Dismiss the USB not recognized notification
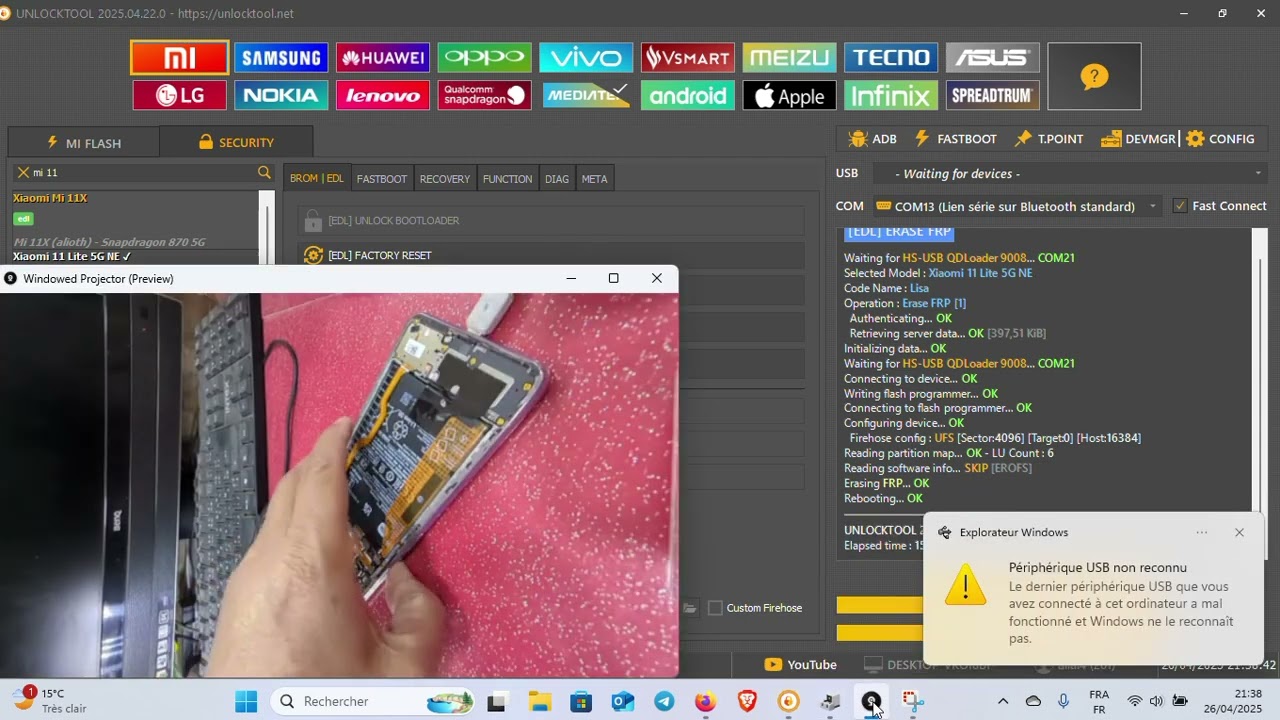Viewport: 1280px width, 720px height. click(x=1239, y=532)
